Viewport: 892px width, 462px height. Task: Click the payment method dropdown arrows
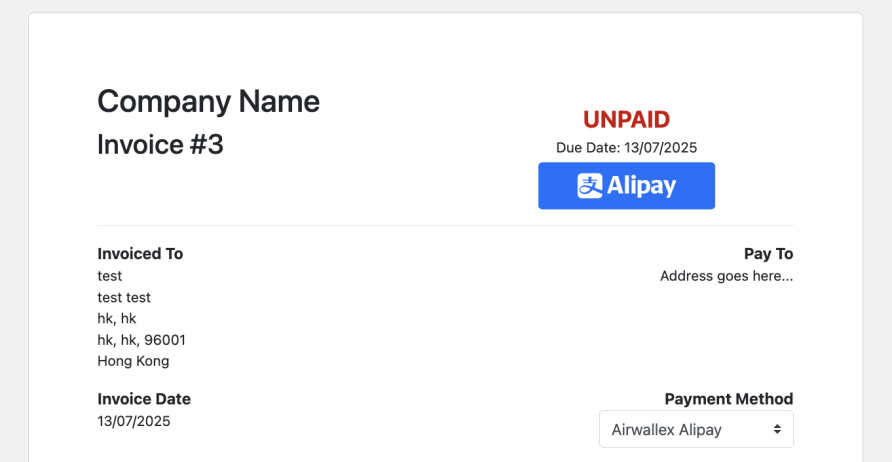click(x=777, y=429)
